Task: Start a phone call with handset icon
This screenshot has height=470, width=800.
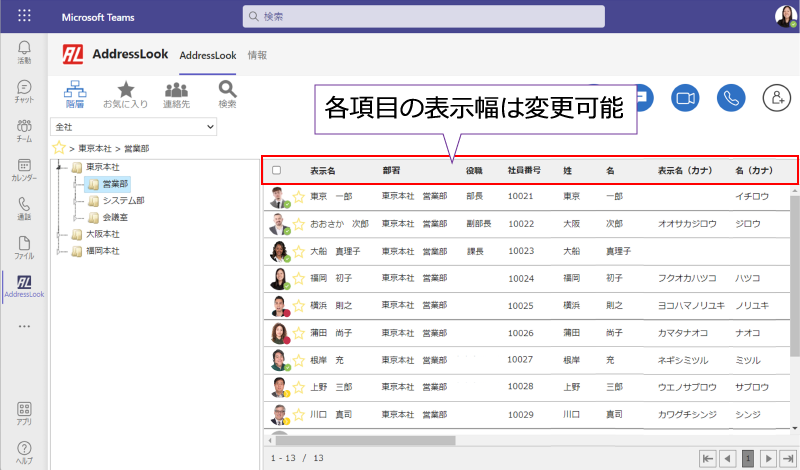Action: point(731,97)
